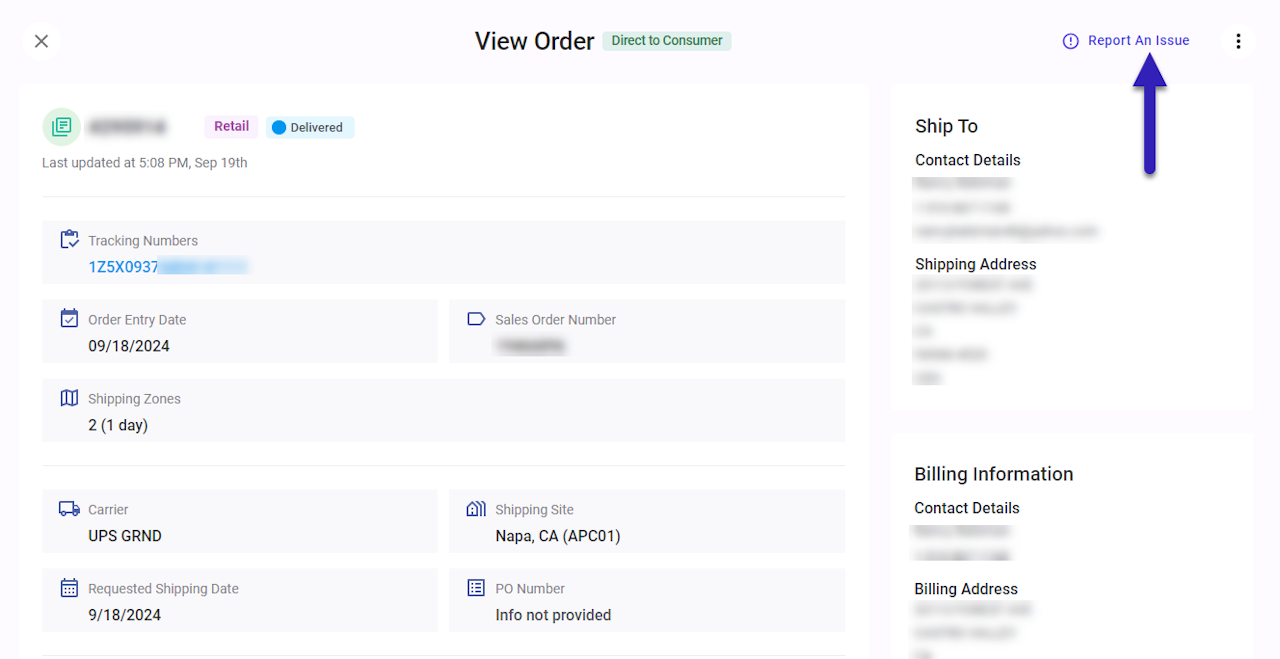
Task: Click the alert icon beside Report An Issue
Action: (1070, 41)
